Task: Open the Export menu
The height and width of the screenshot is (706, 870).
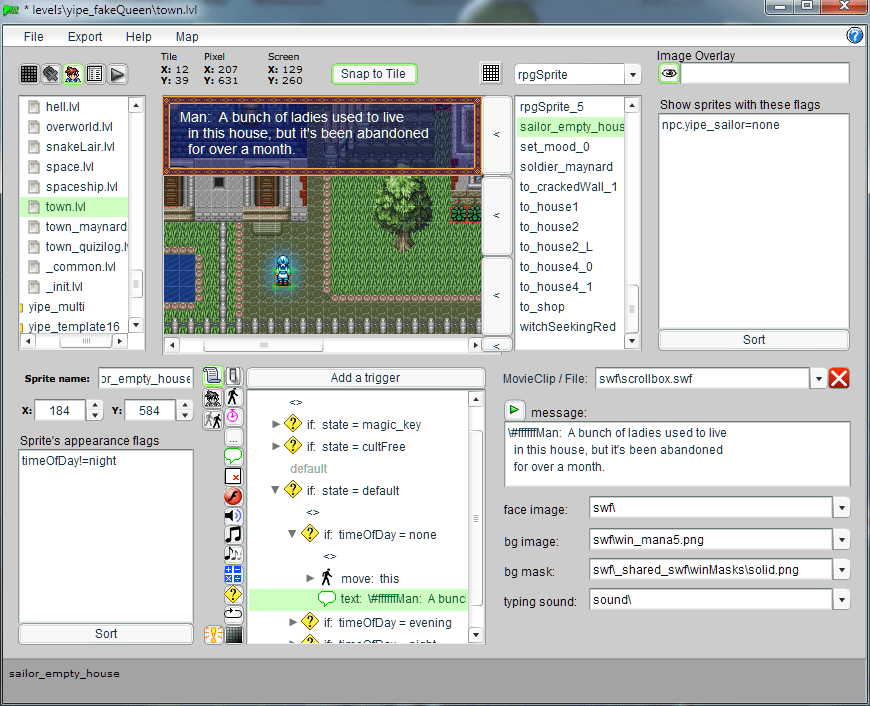Action: [x=85, y=37]
